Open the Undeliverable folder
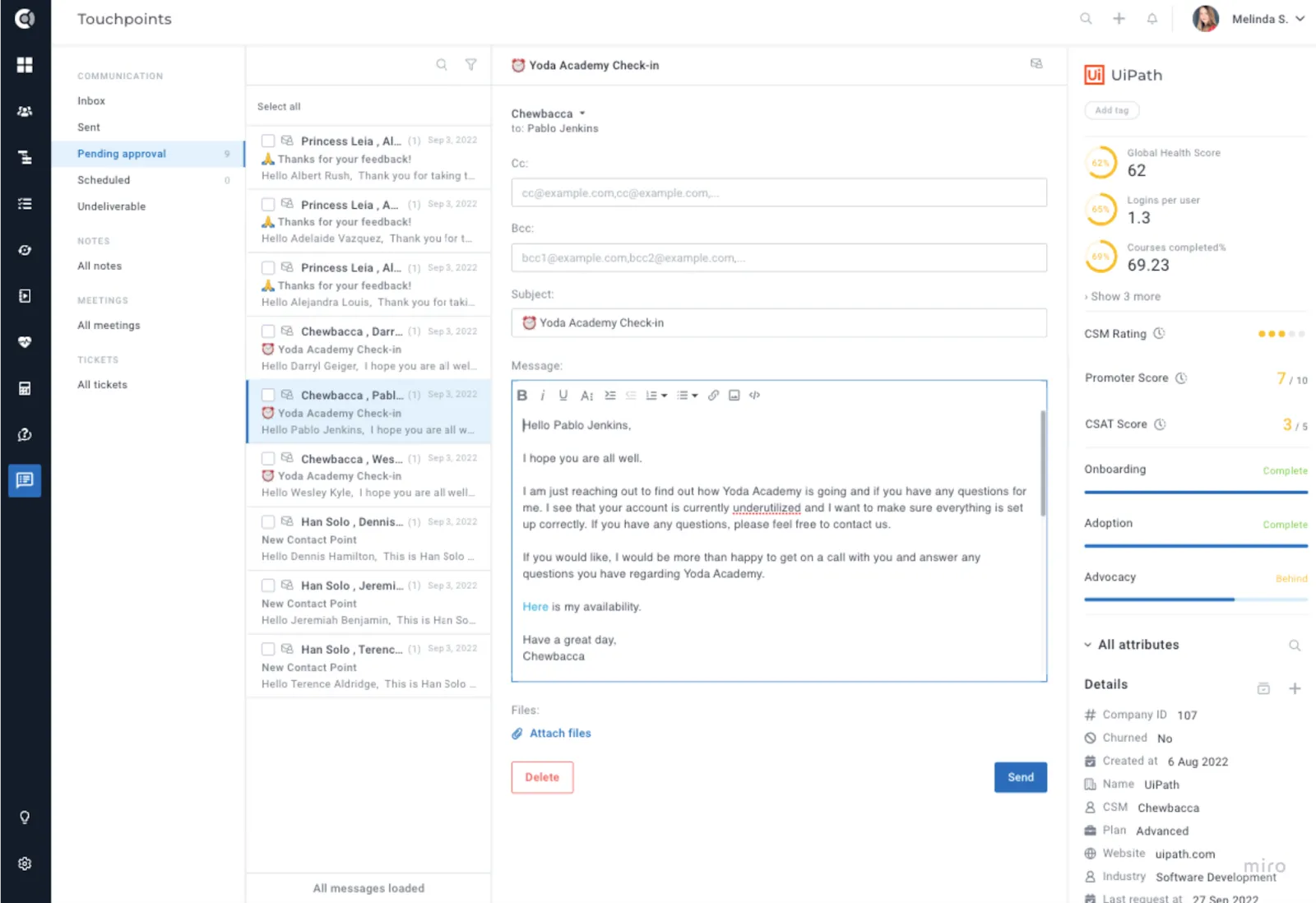 tap(111, 206)
